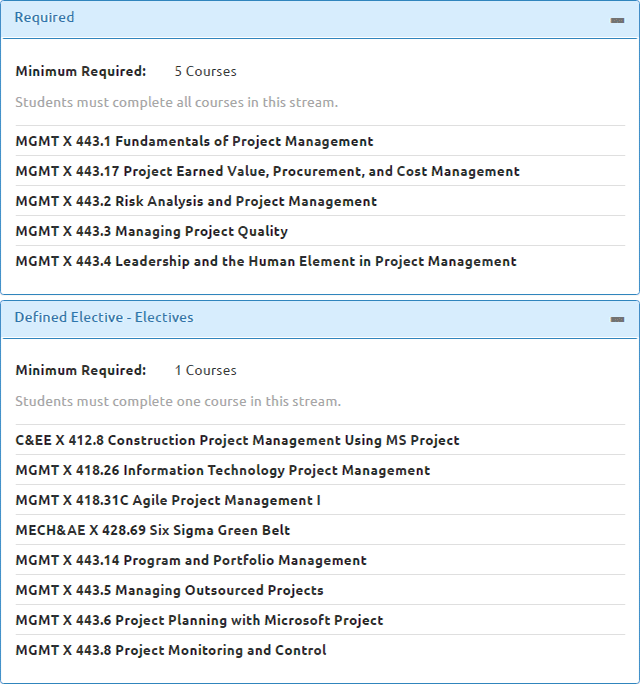Open MGMT X 443.17 Project Earned Value course
Viewport: 640px width, 684px height.
click(x=267, y=171)
